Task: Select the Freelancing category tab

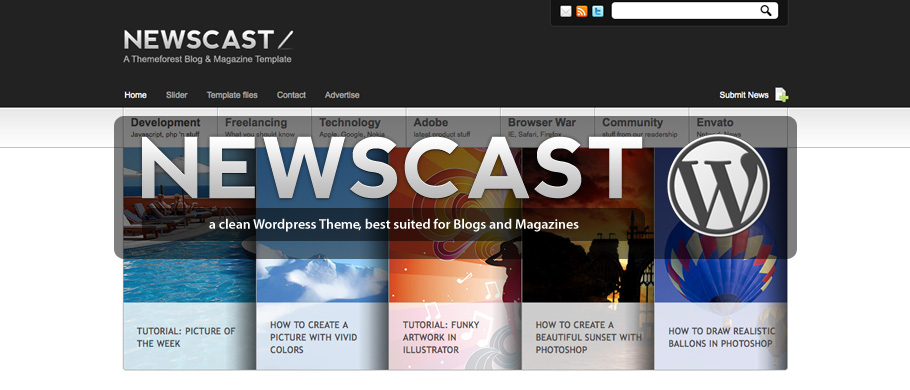Action: (265, 128)
